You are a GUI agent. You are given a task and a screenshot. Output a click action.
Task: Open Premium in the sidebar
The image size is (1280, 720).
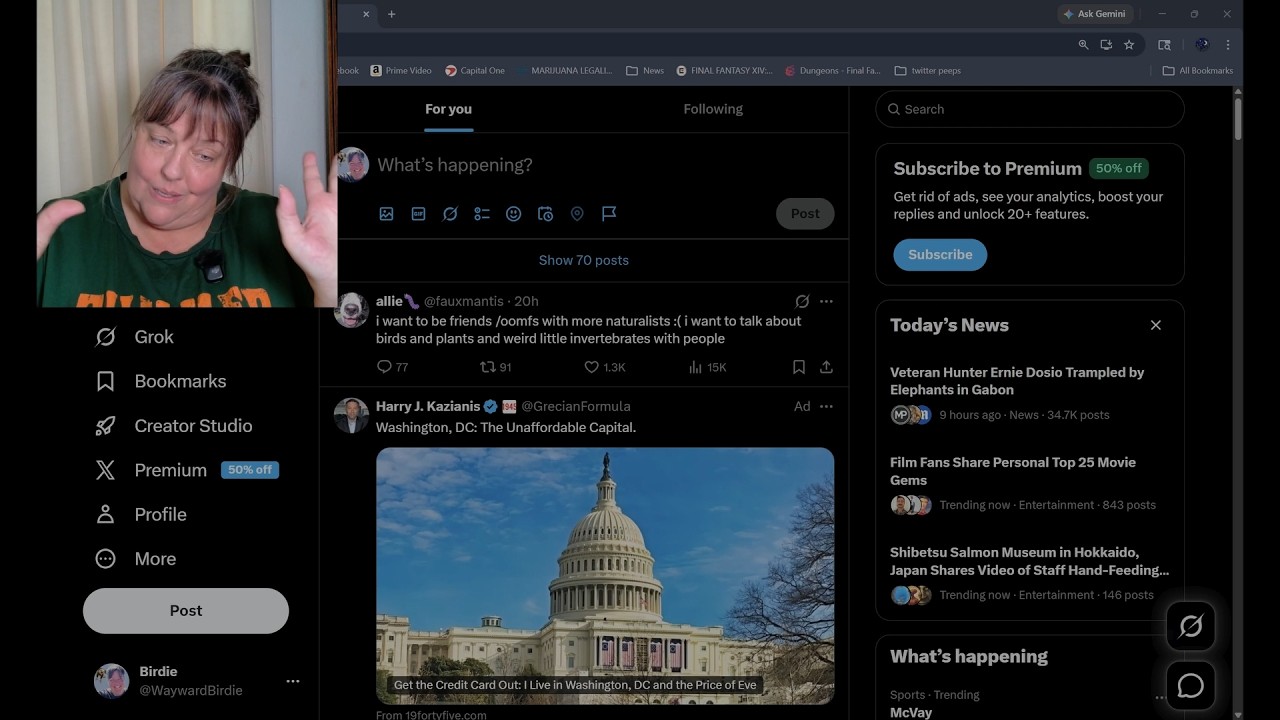pyautogui.click(x=186, y=470)
